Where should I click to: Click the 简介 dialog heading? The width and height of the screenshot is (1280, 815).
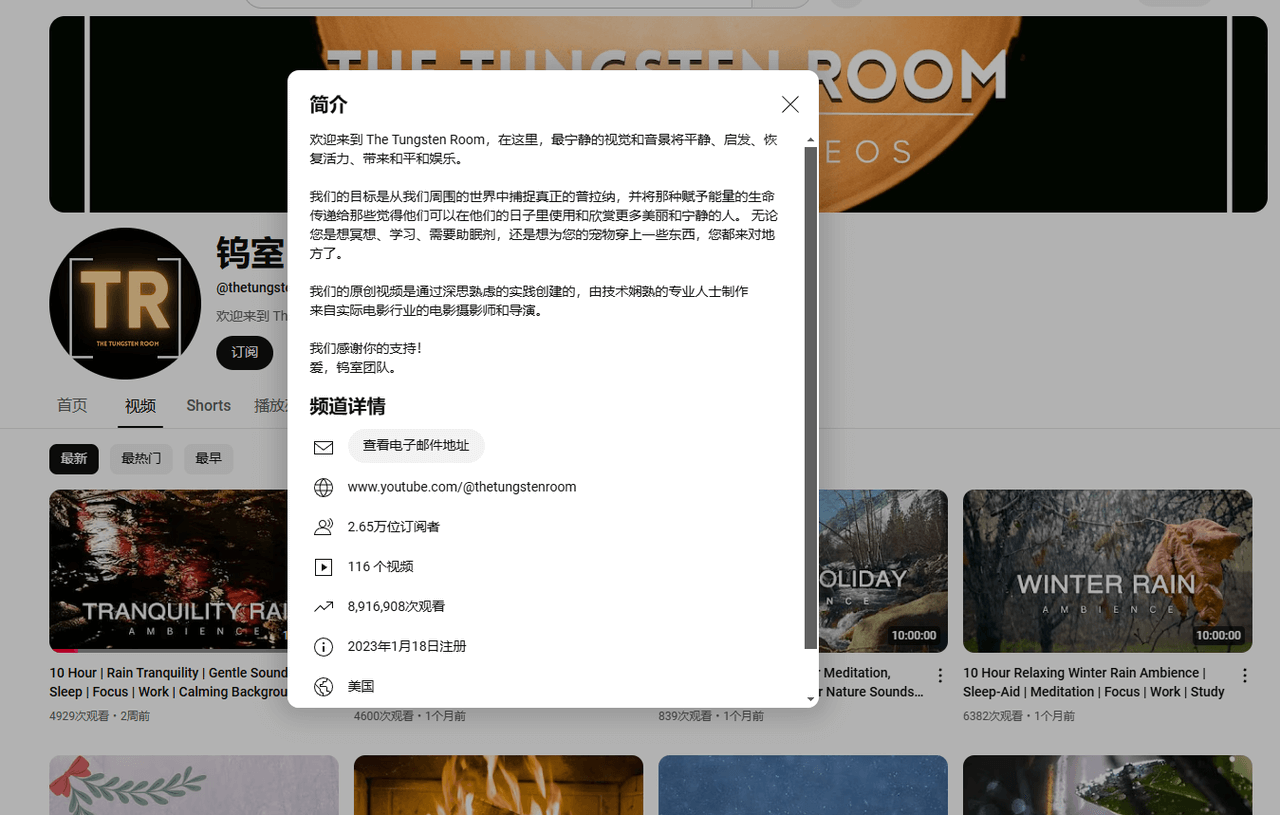(x=329, y=105)
